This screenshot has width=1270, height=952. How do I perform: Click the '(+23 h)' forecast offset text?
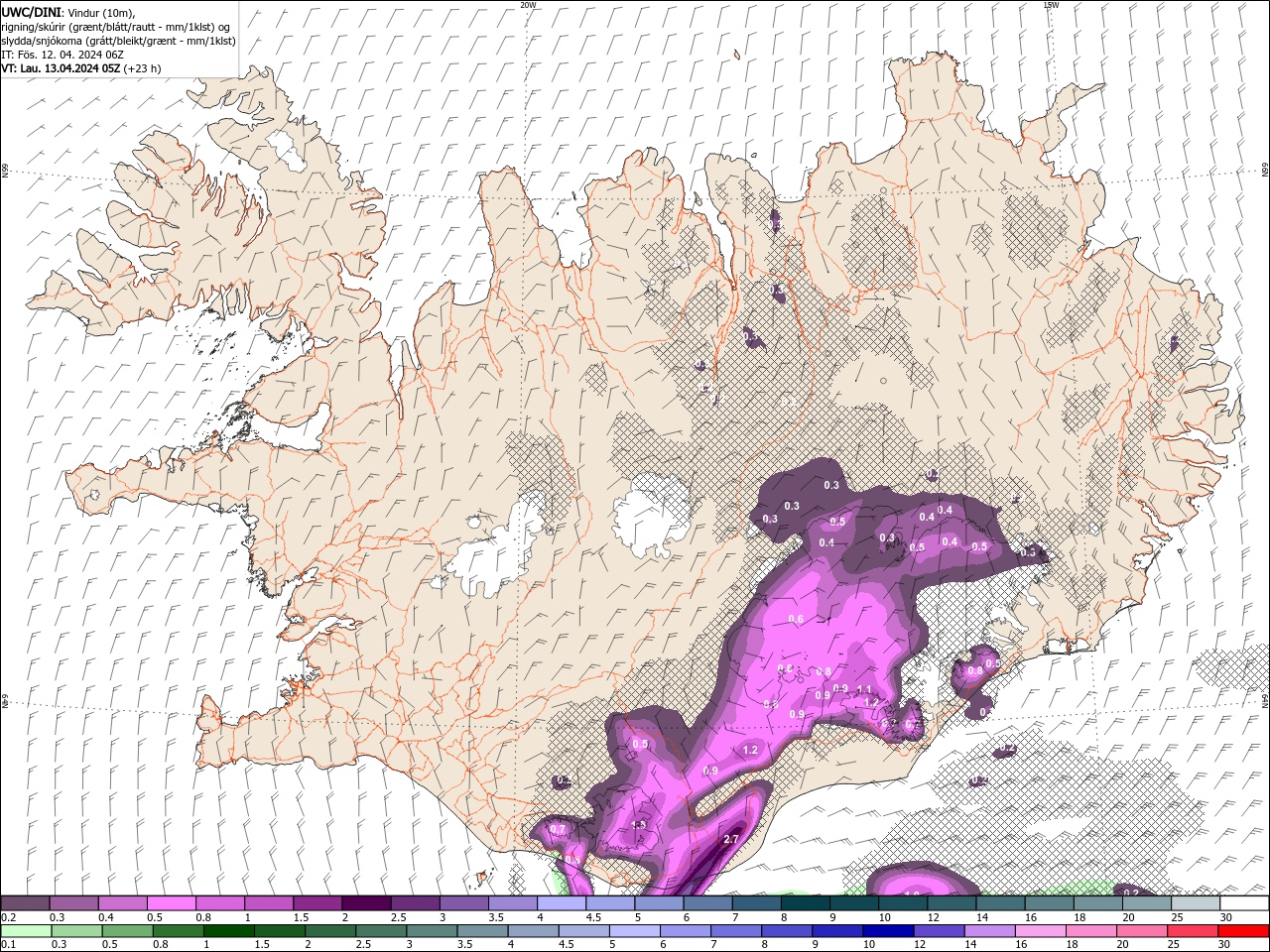pos(143,68)
